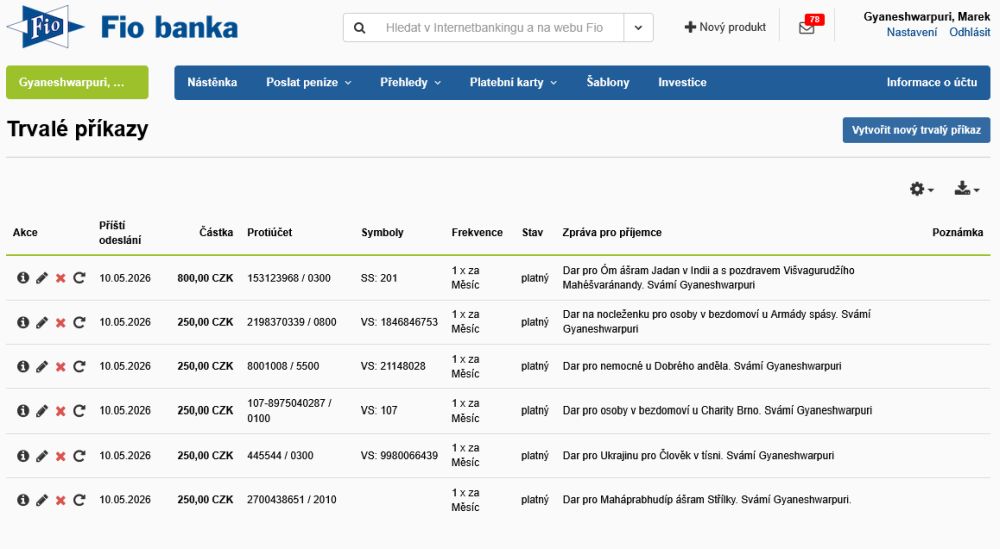The height and width of the screenshot is (549, 1000).
Task: Go to the Nástěnka tab
Action: click(x=212, y=82)
